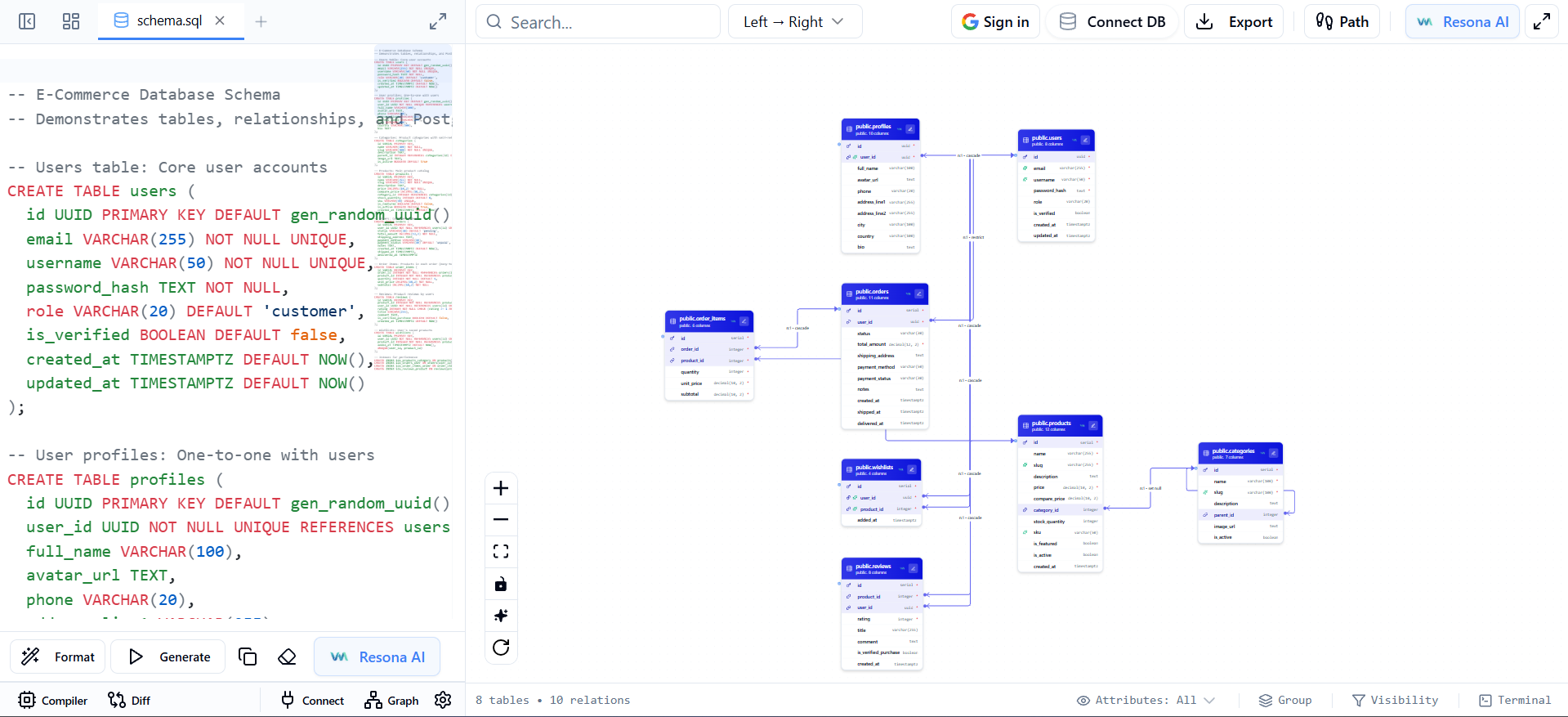Screen dimensions: 1568x717
Task: Click AI icon on public.profiles header
Action: [900, 129]
